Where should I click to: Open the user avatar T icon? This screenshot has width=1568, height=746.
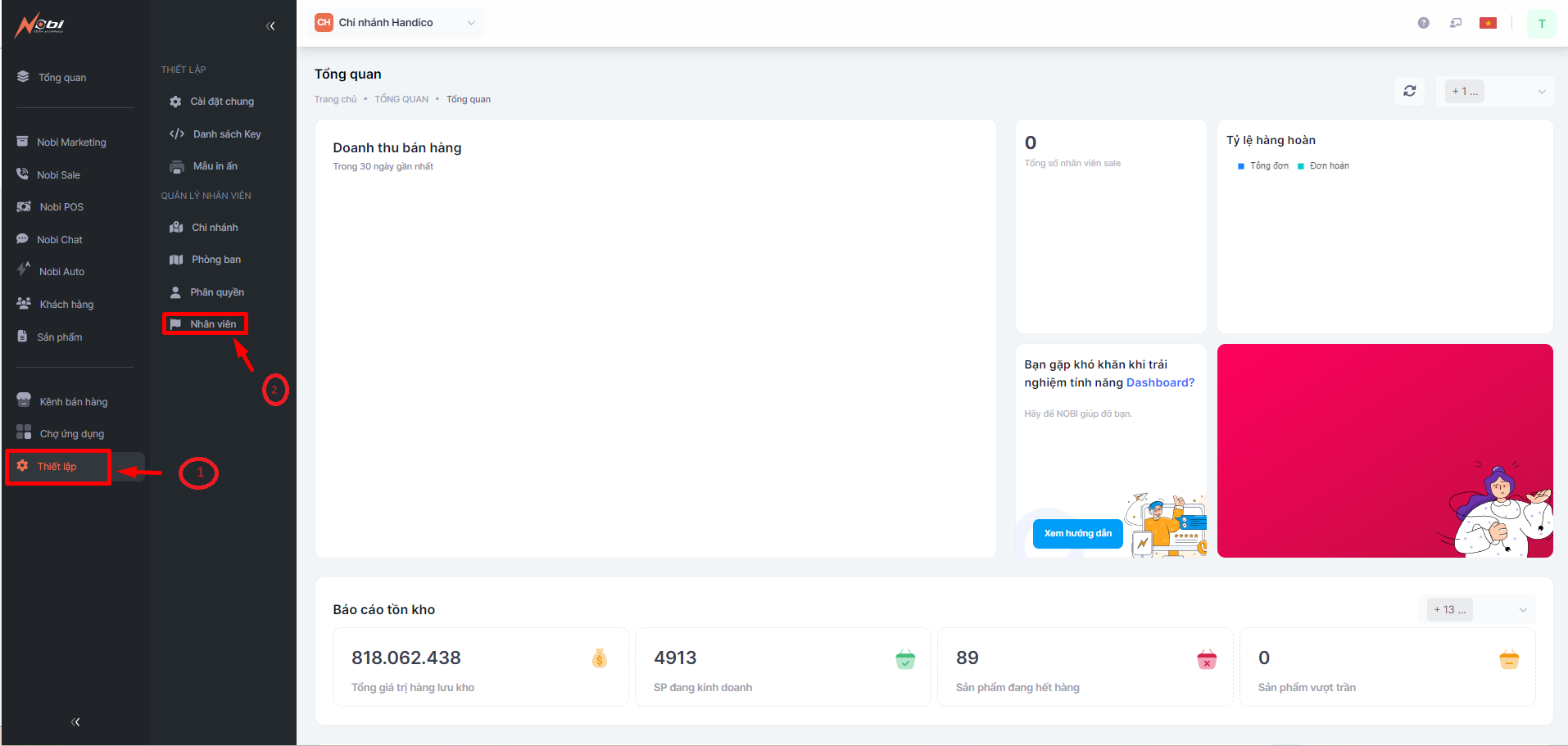(1541, 24)
